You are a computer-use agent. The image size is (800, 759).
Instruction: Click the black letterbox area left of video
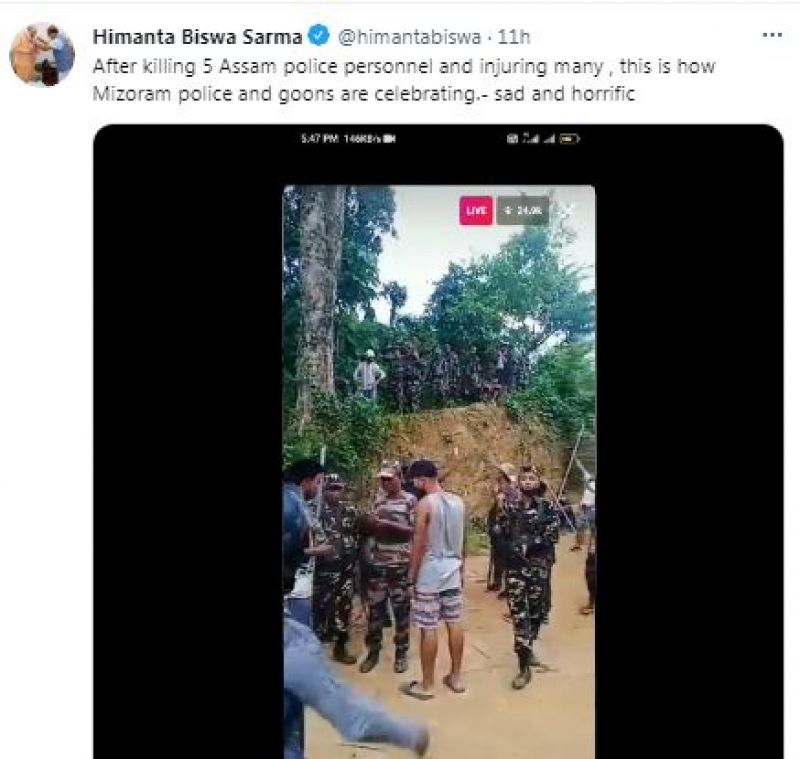tap(188, 450)
